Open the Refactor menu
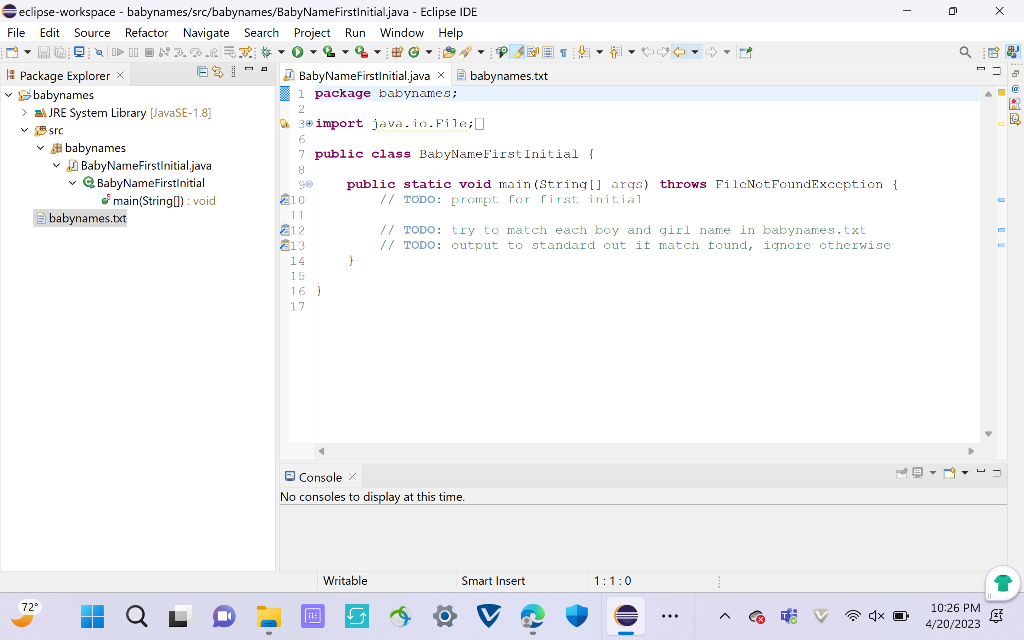Viewport: 1024px width, 640px height. point(146,32)
